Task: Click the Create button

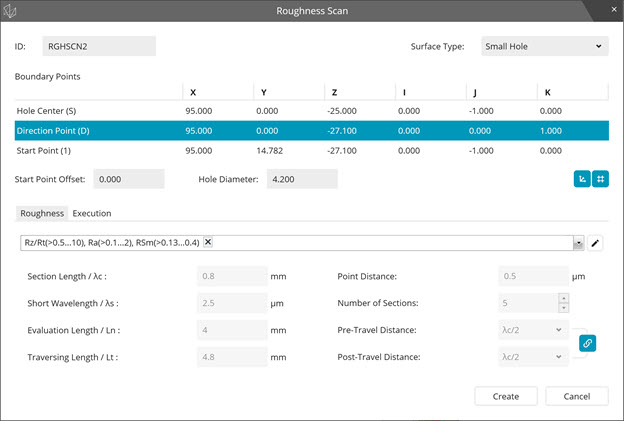Action: 505,396
